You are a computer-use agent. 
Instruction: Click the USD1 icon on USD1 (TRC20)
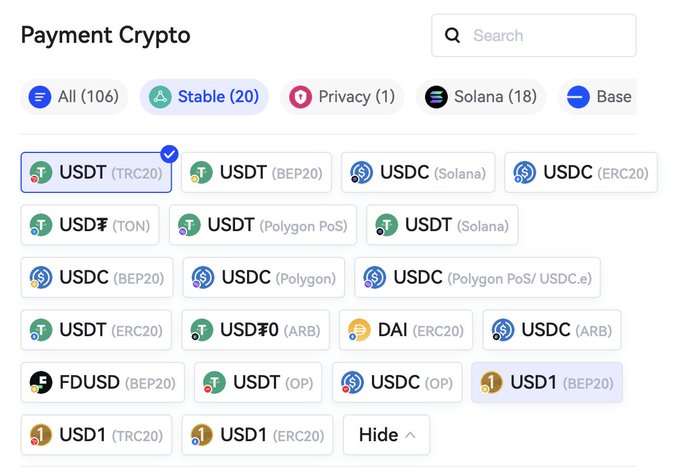point(41,435)
